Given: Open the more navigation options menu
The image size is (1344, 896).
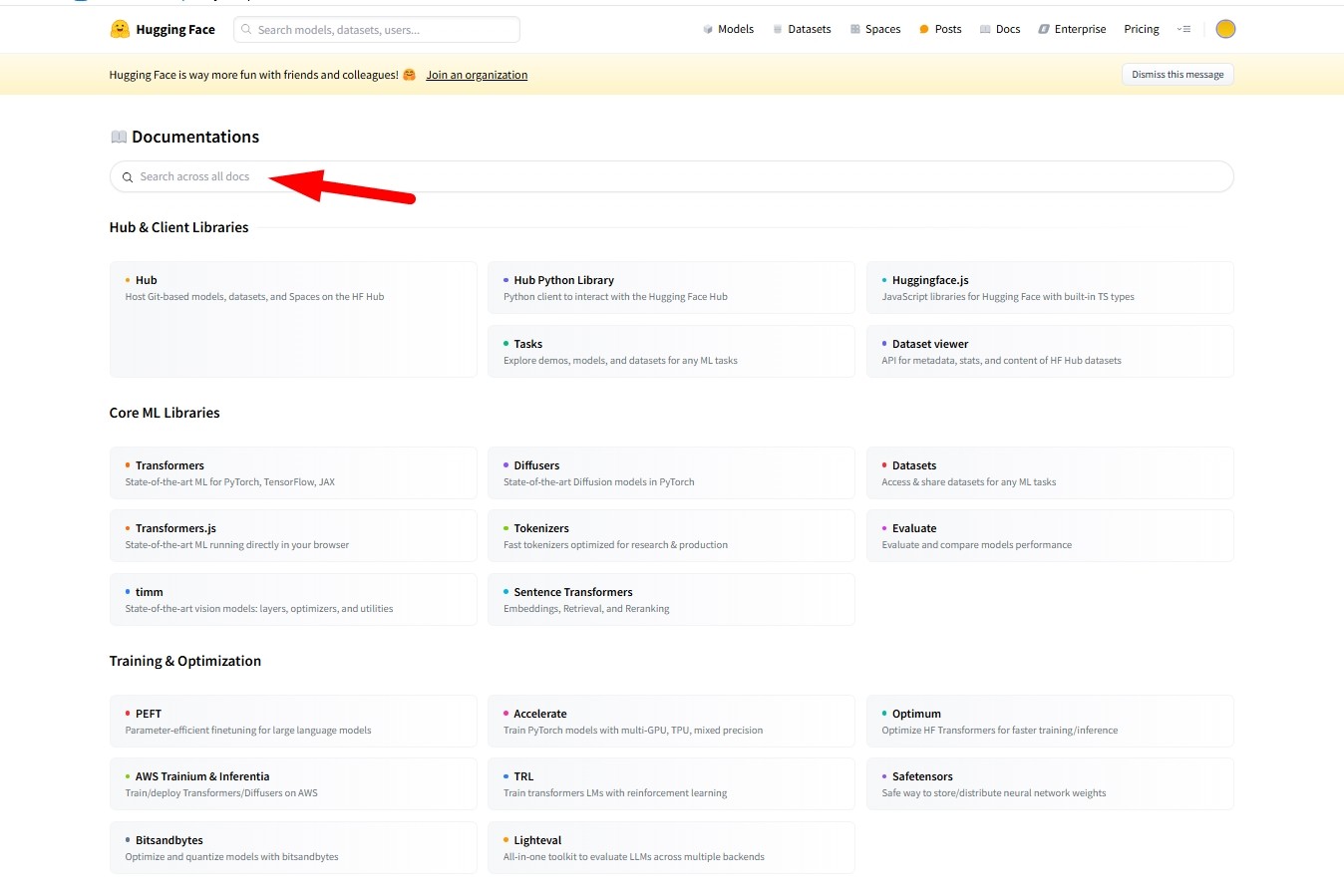Looking at the screenshot, I should click(1183, 30).
